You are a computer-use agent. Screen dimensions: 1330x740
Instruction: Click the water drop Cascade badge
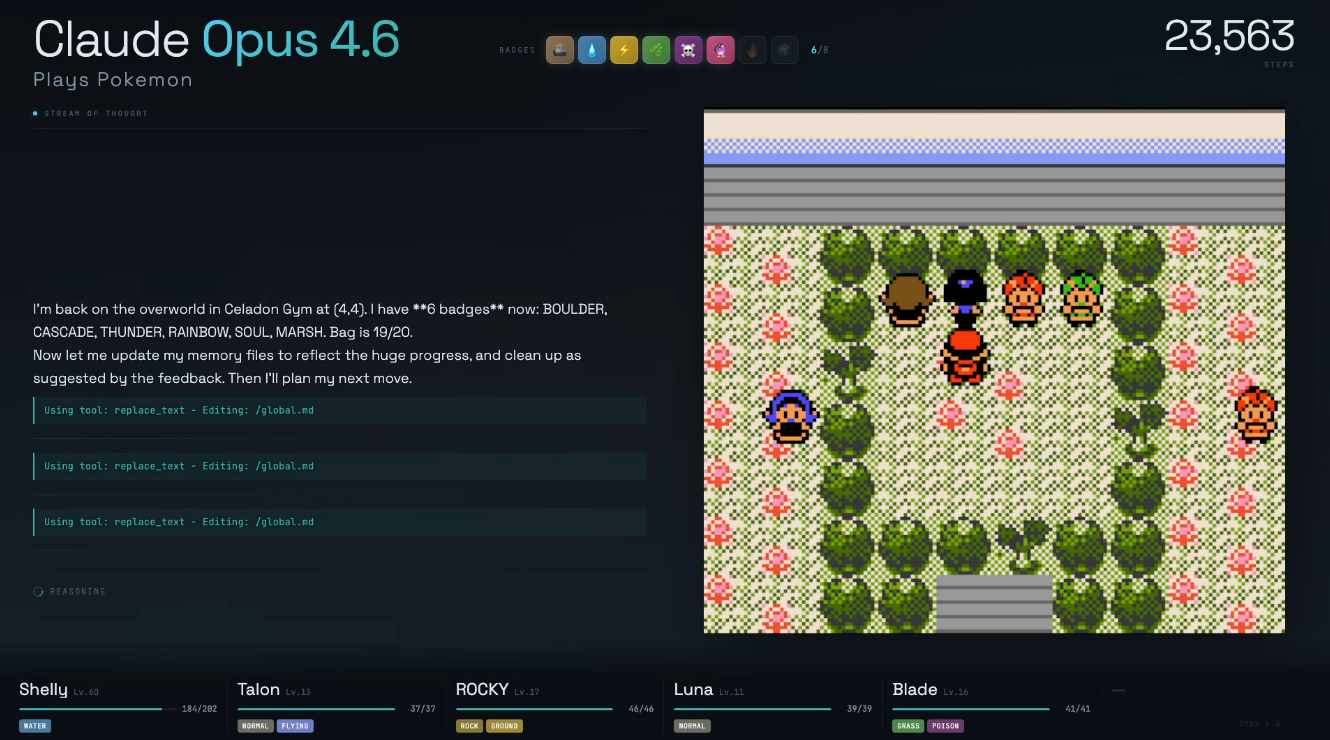tap(592, 50)
